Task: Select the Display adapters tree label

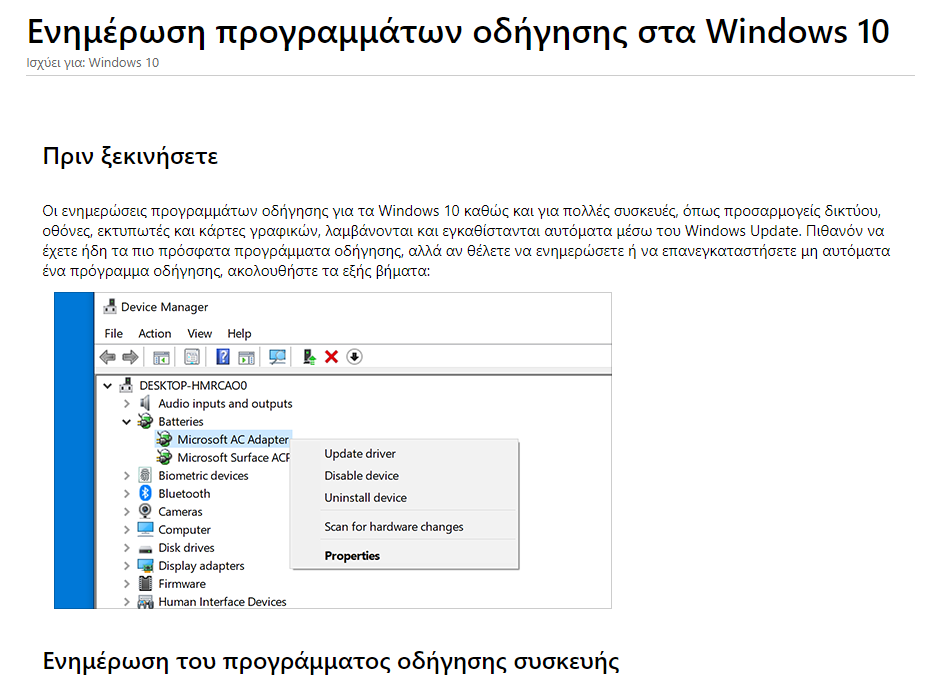Action: click(201, 566)
